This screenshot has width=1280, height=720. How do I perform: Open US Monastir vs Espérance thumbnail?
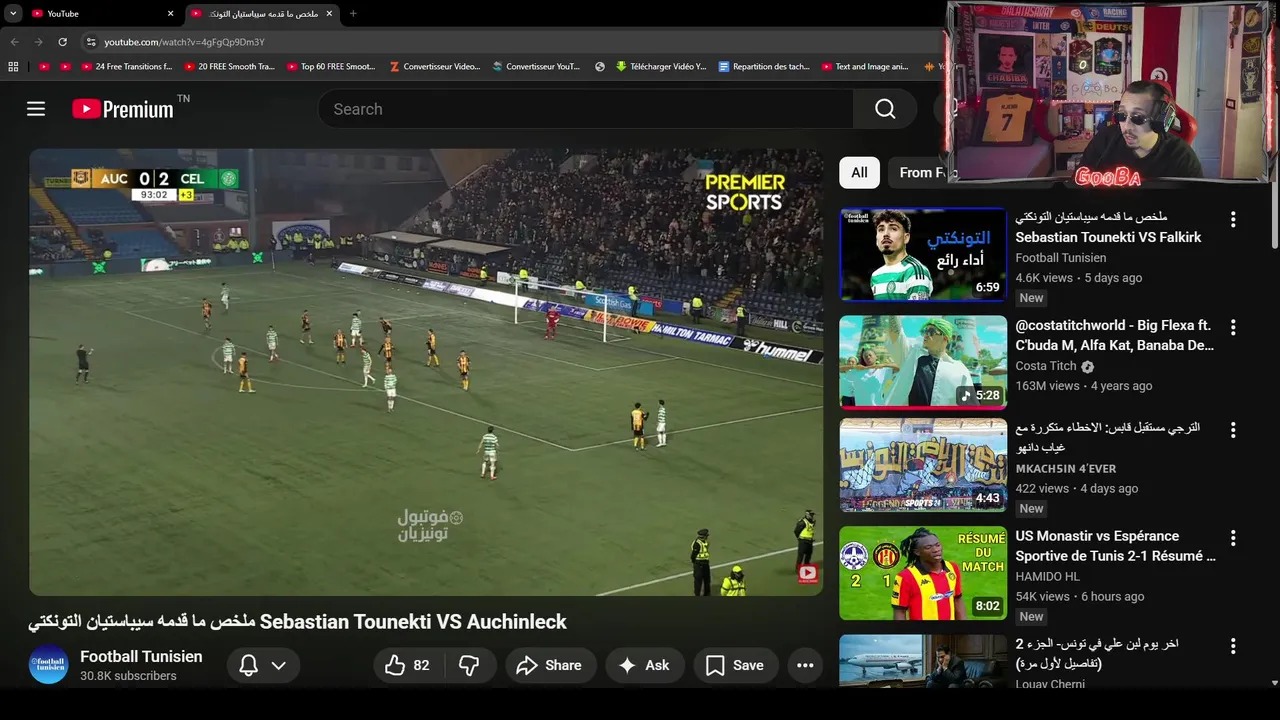[923, 573]
